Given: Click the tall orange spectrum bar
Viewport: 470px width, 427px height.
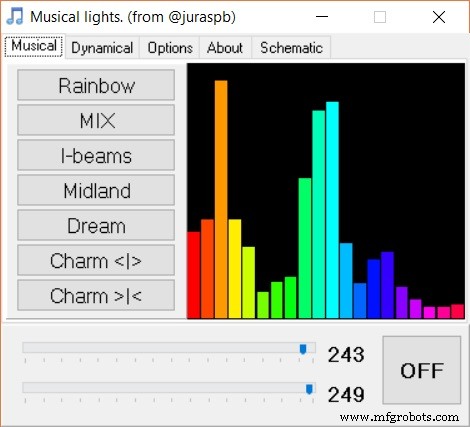Looking at the screenshot, I should [x=221, y=199].
